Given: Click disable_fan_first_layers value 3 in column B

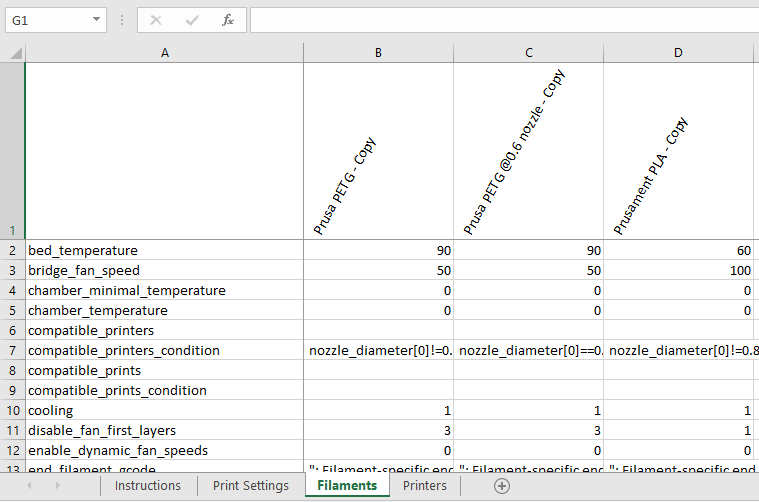Looking at the screenshot, I should click(x=379, y=430).
